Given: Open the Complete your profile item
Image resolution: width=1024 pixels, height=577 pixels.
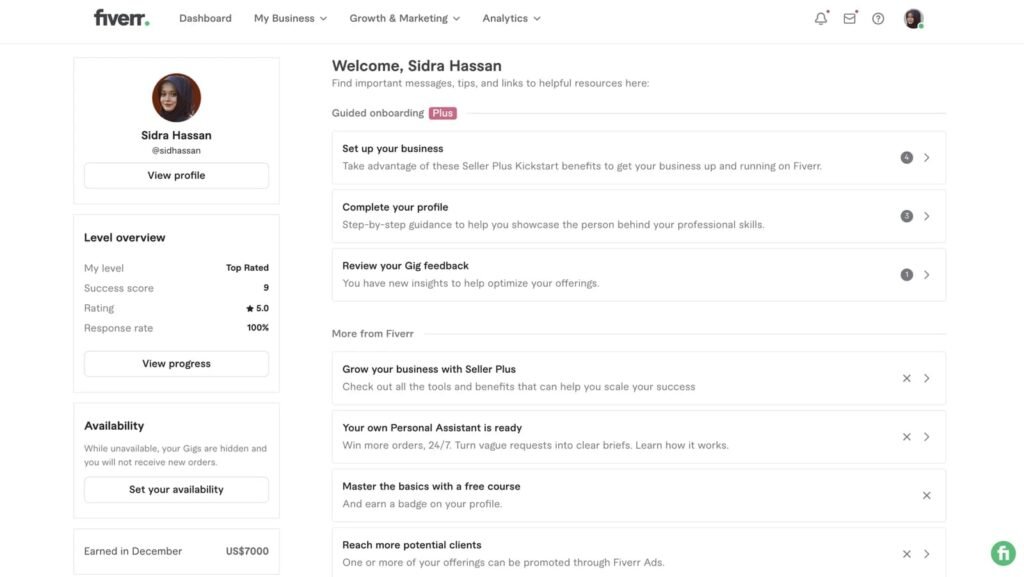Looking at the screenshot, I should click(638, 216).
